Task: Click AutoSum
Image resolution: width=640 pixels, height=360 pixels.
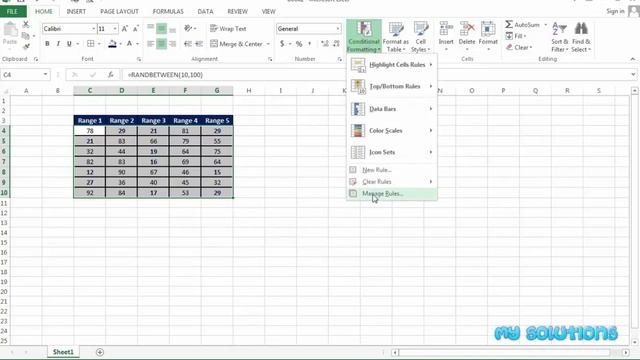Action: click(x=522, y=24)
